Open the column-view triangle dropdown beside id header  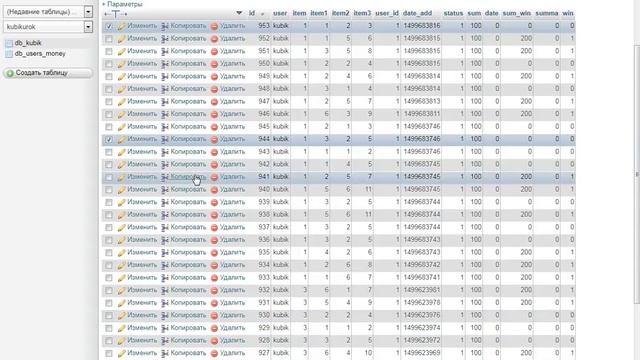coord(239,13)
